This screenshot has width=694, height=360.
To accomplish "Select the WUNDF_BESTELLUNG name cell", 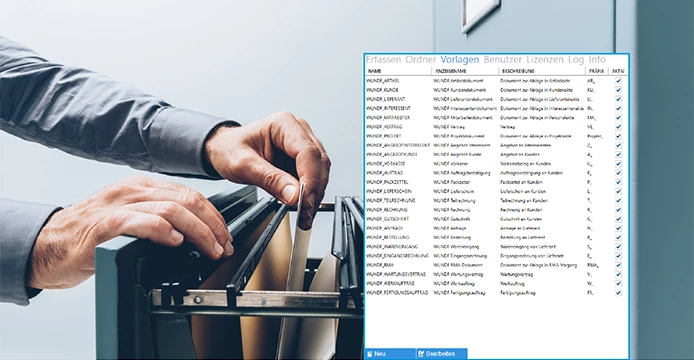I will pyautogui.click(x=388, y=237).
